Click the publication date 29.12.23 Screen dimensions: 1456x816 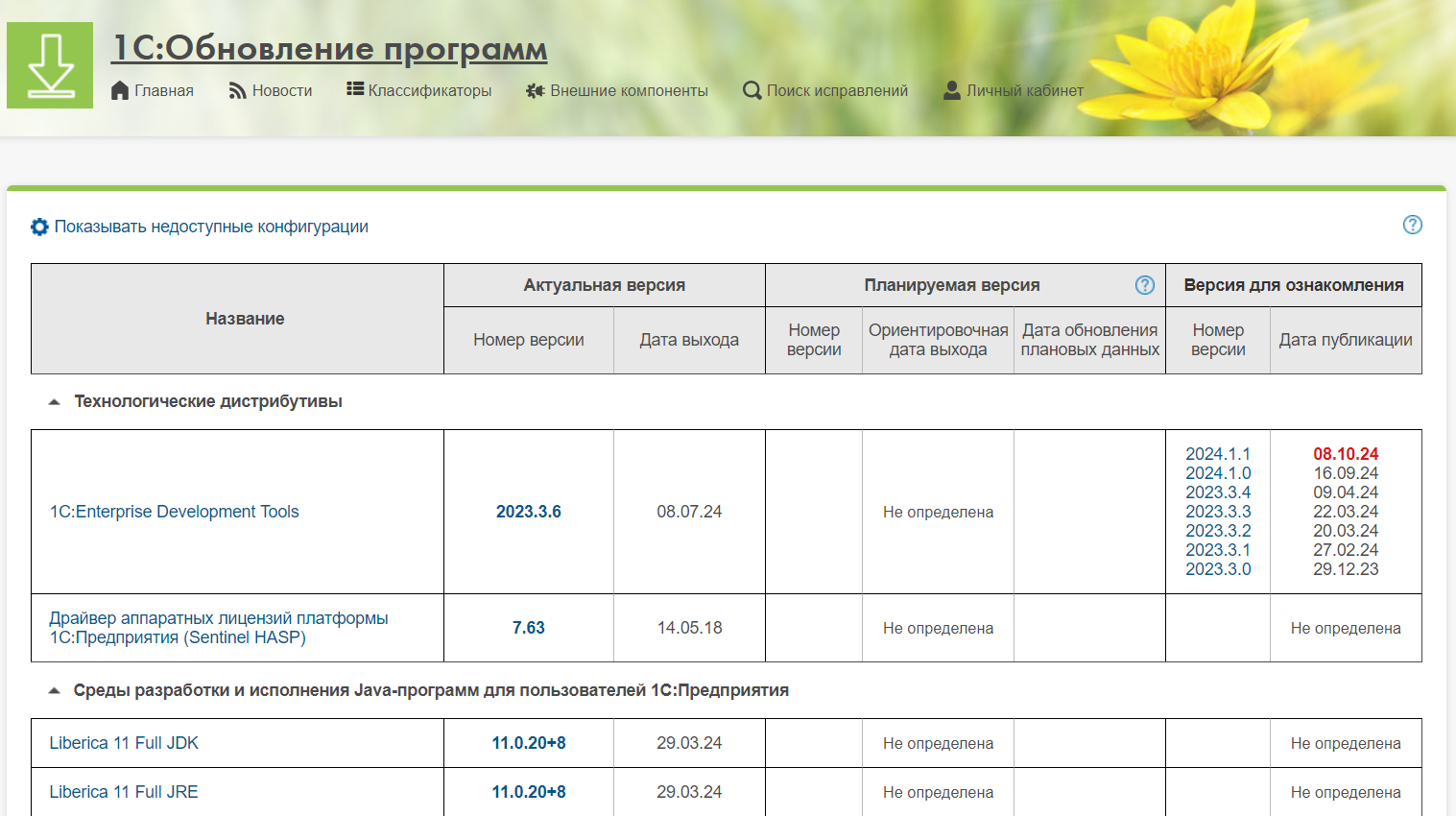(1346, 569)
